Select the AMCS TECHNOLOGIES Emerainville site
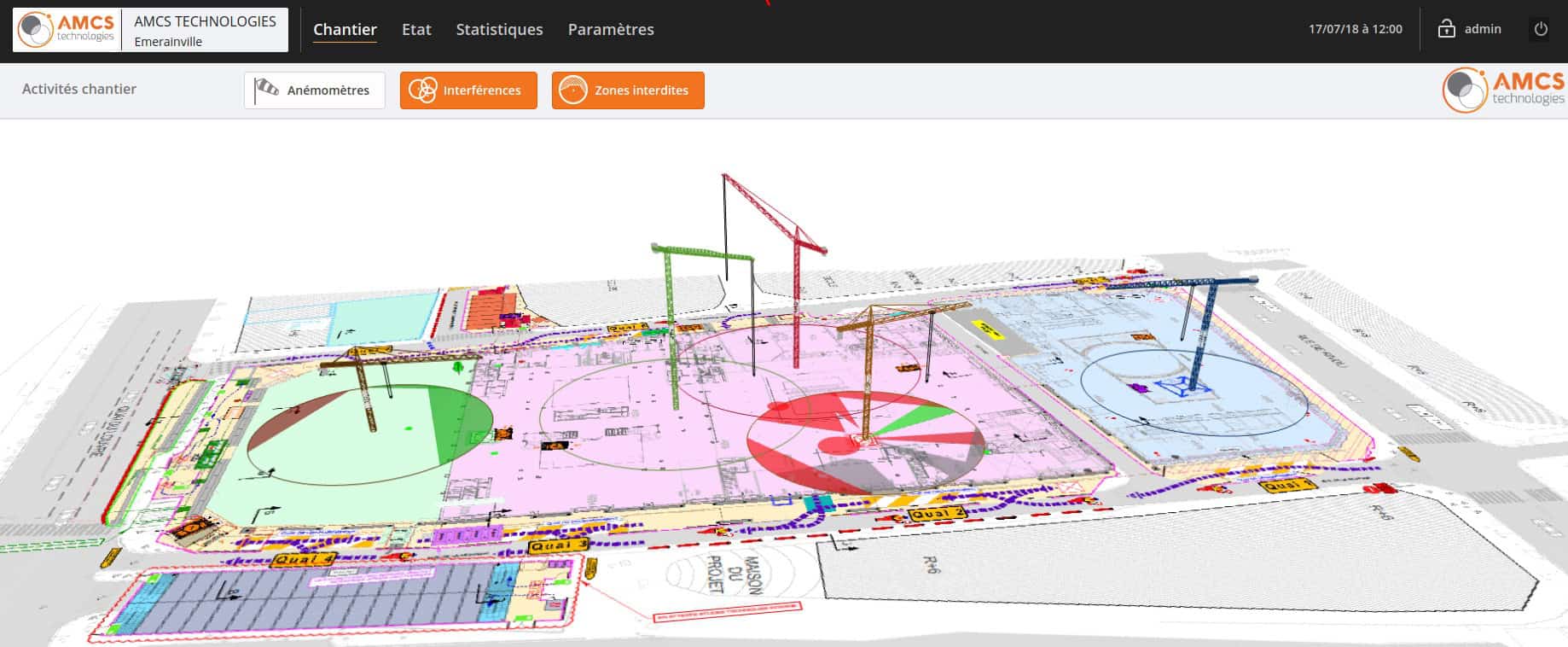Image resolution: width=1568 pixels, height=647 pixels. (205, 30)
